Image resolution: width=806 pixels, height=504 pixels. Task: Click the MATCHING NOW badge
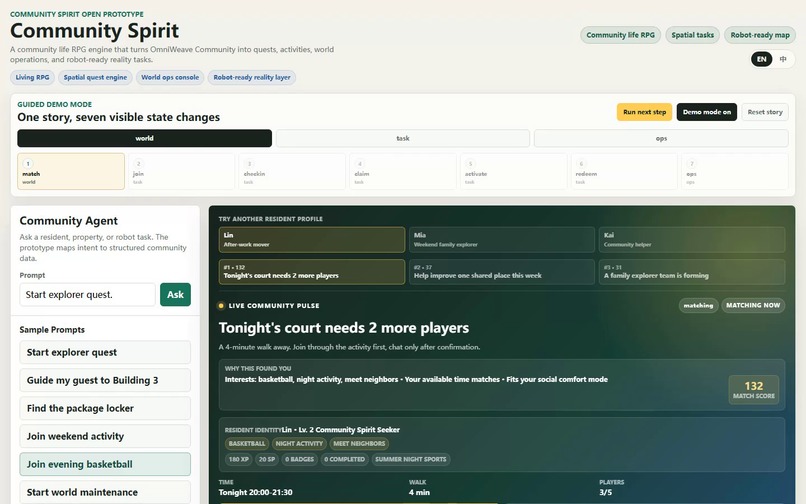(753, 305)
